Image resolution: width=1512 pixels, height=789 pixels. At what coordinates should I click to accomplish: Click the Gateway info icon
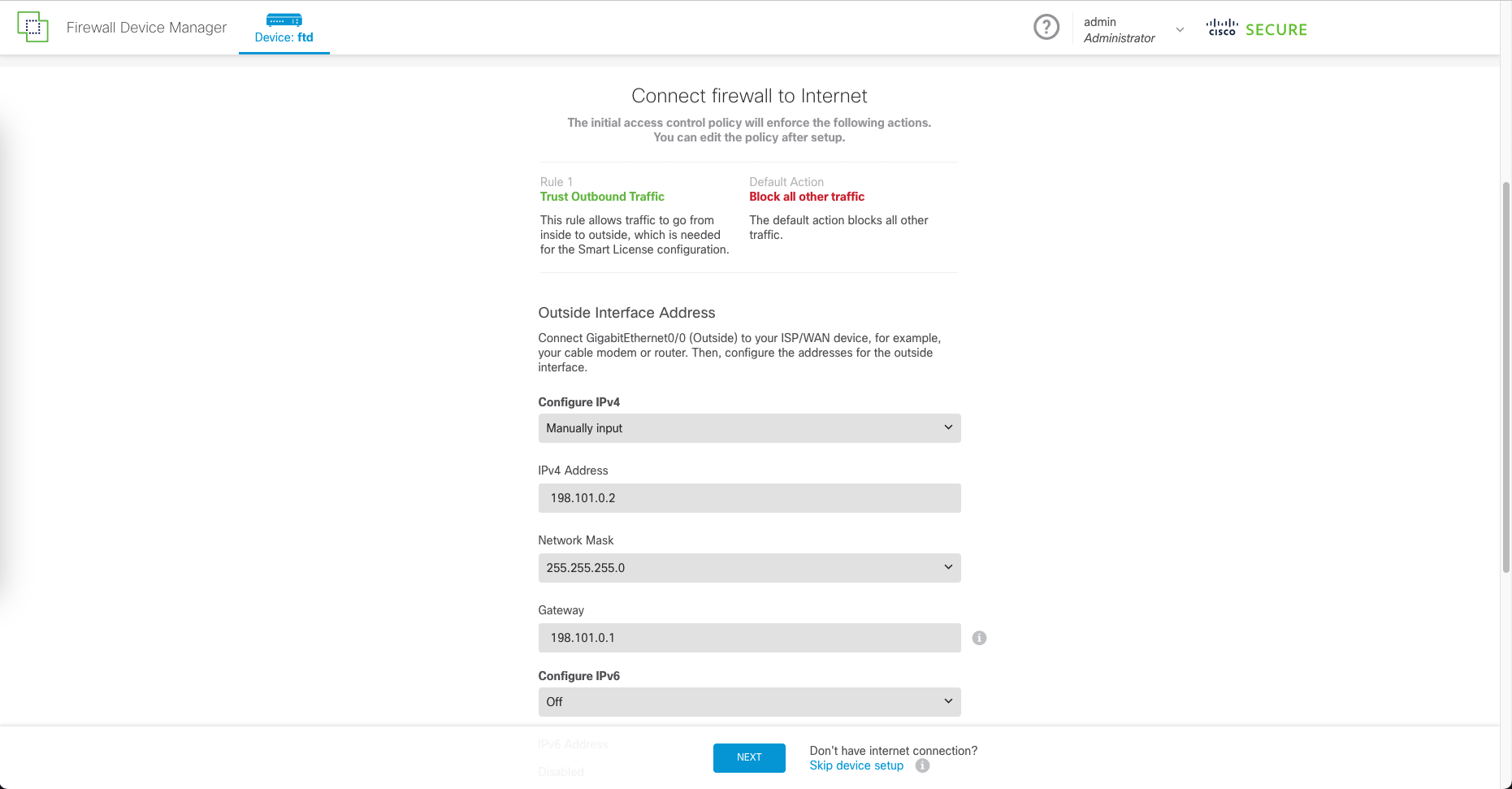[x=979, y=638]
